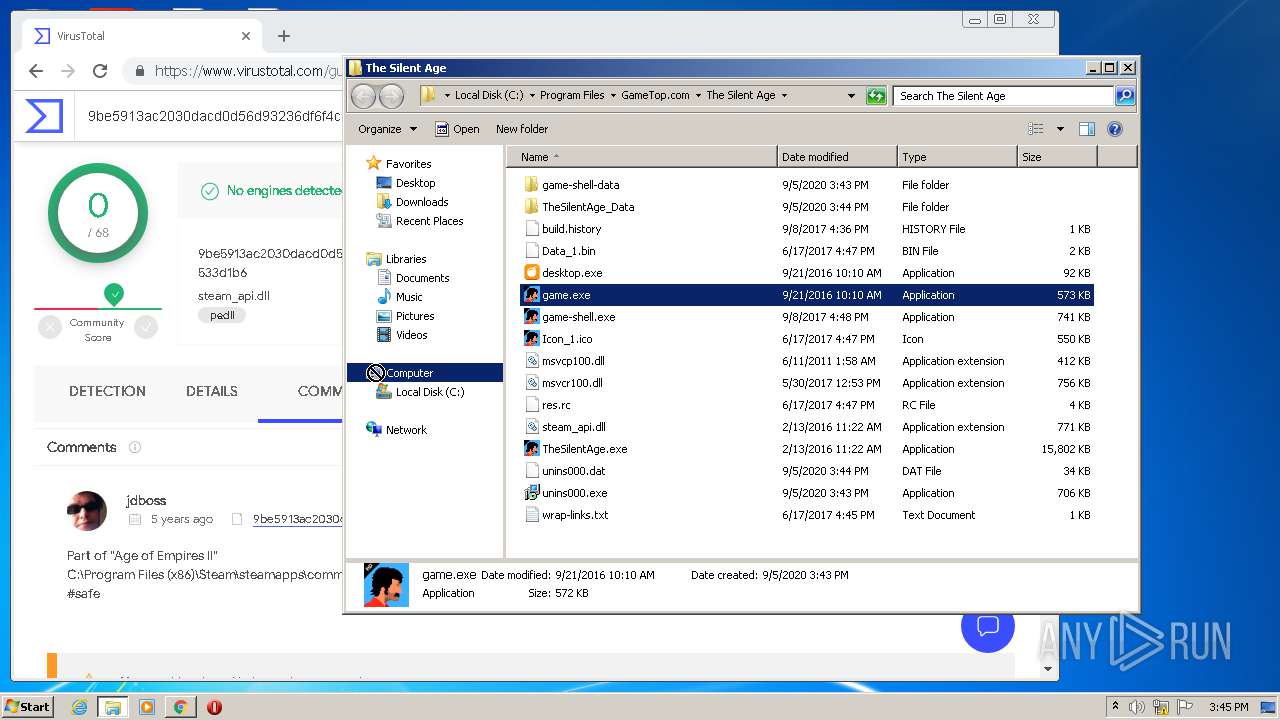
Task: Expand the address bar history dropdown
Action: pyautogui.click(x=851, y=96)
